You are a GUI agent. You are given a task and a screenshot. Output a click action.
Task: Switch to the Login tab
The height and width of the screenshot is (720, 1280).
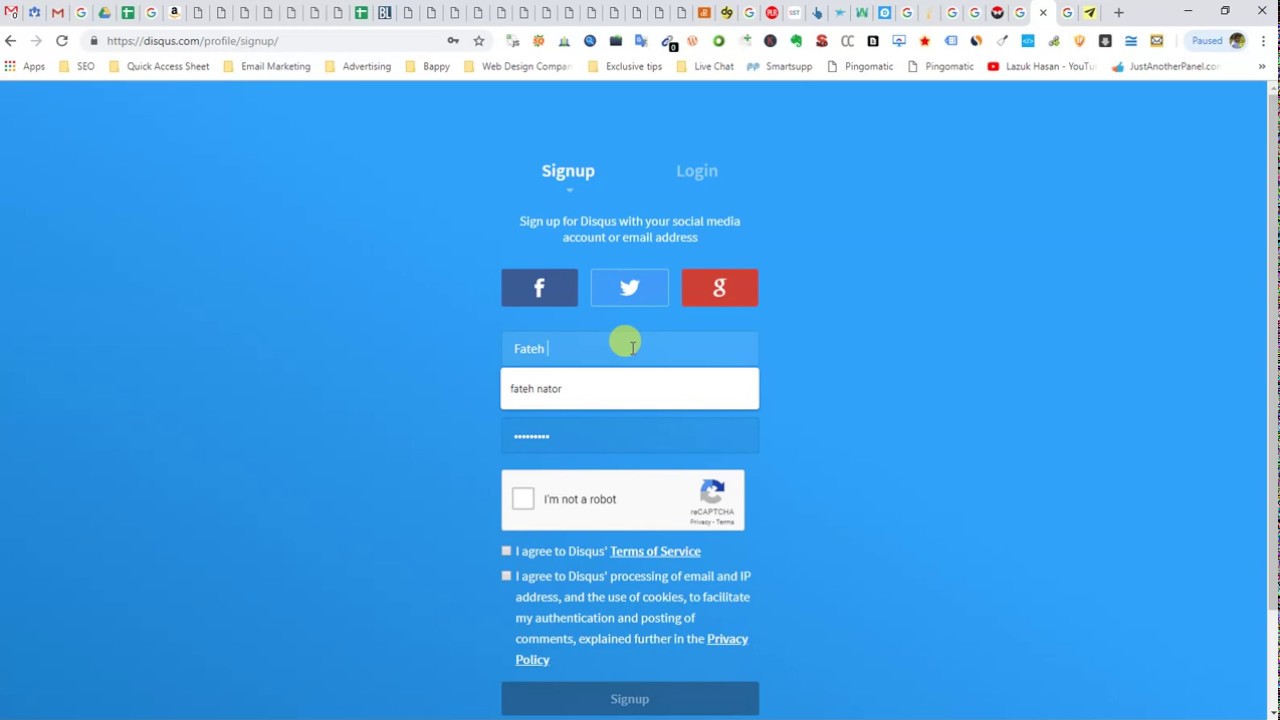(697, 171)
